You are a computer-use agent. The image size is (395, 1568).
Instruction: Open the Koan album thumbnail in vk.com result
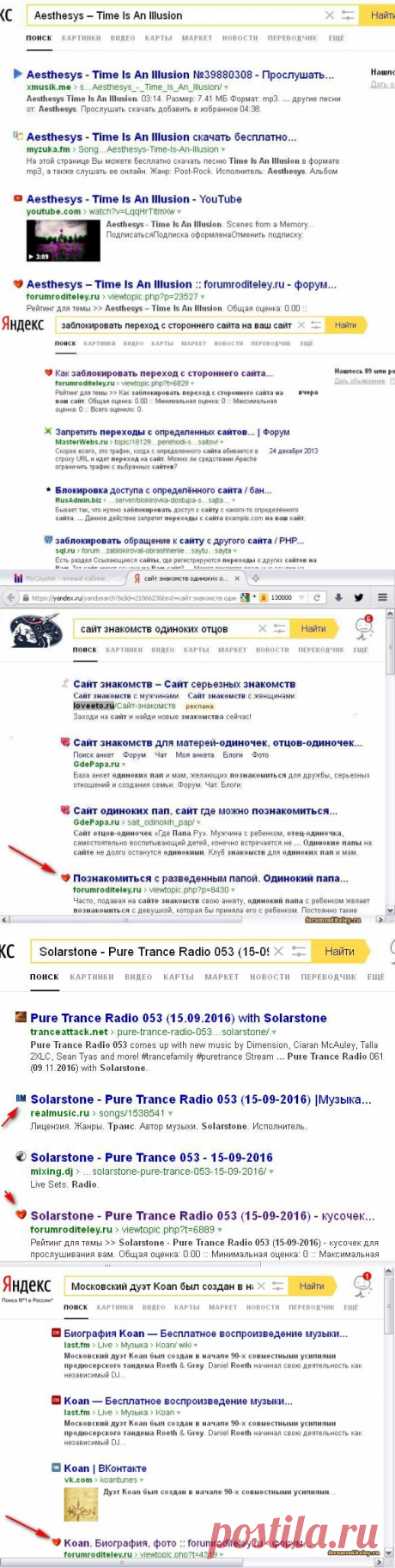[81, 1506]
